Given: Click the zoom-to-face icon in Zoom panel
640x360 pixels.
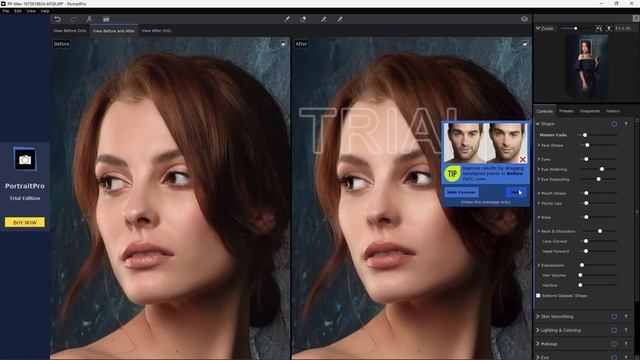Looking at the screenshot, I should point(608,28).
